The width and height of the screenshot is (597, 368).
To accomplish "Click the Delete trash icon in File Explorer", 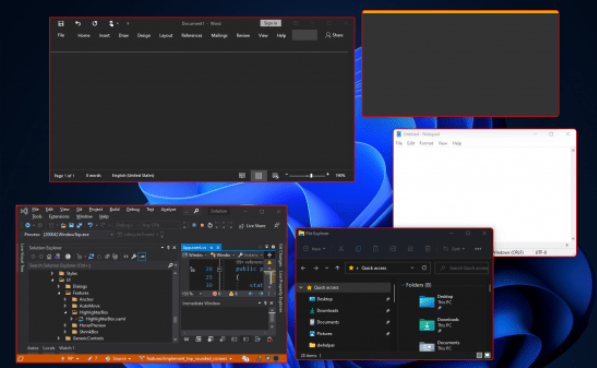I will (x=428, y=249).
